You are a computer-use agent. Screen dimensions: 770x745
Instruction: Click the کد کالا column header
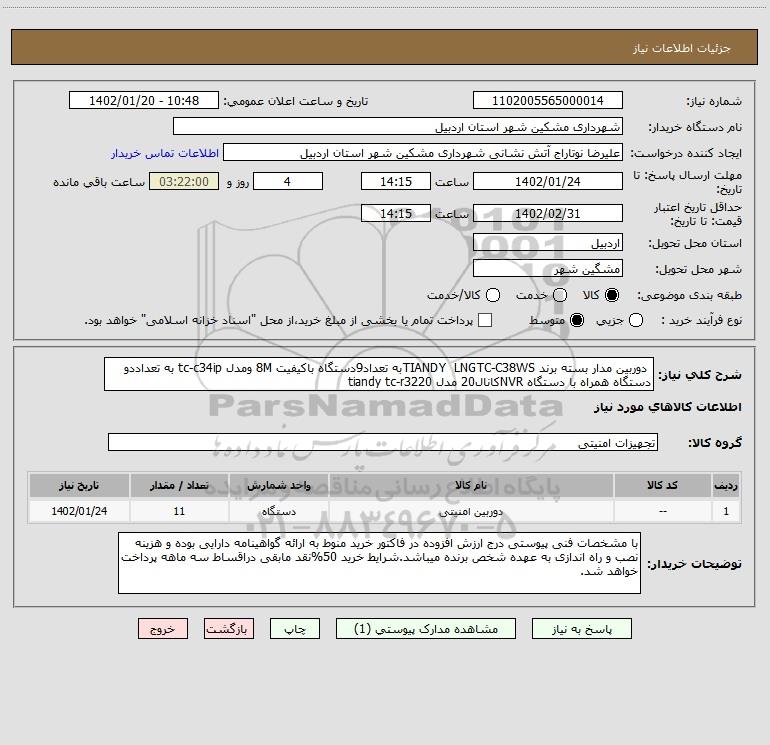pos(662,485)
